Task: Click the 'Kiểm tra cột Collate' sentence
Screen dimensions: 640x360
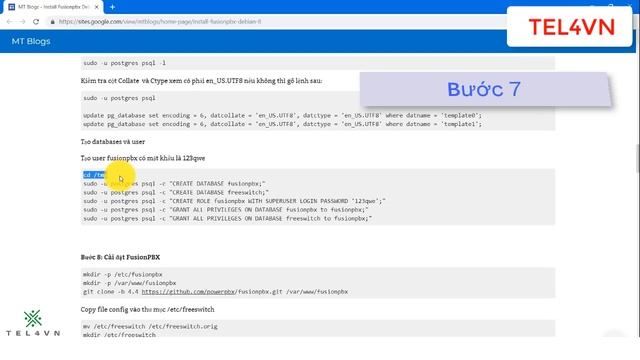Action: click(201, 81)
